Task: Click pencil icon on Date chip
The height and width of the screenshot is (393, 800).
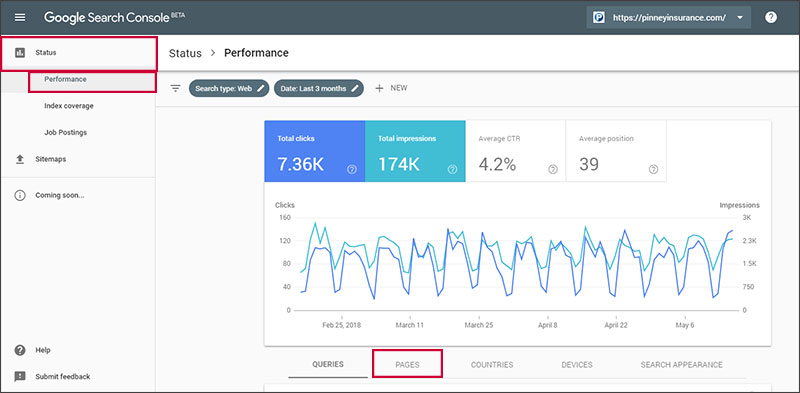Action: point(355,88)
